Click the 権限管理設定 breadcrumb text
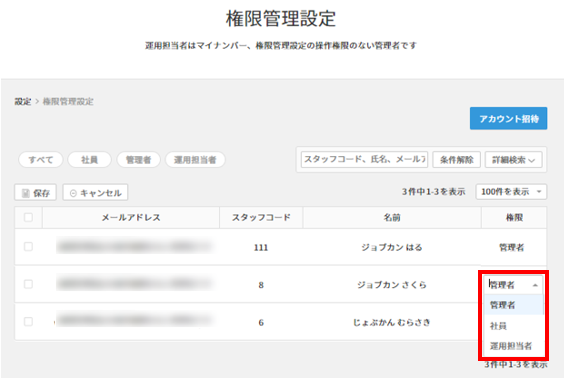This screenshot has height=379, width=565. point(68,102)
